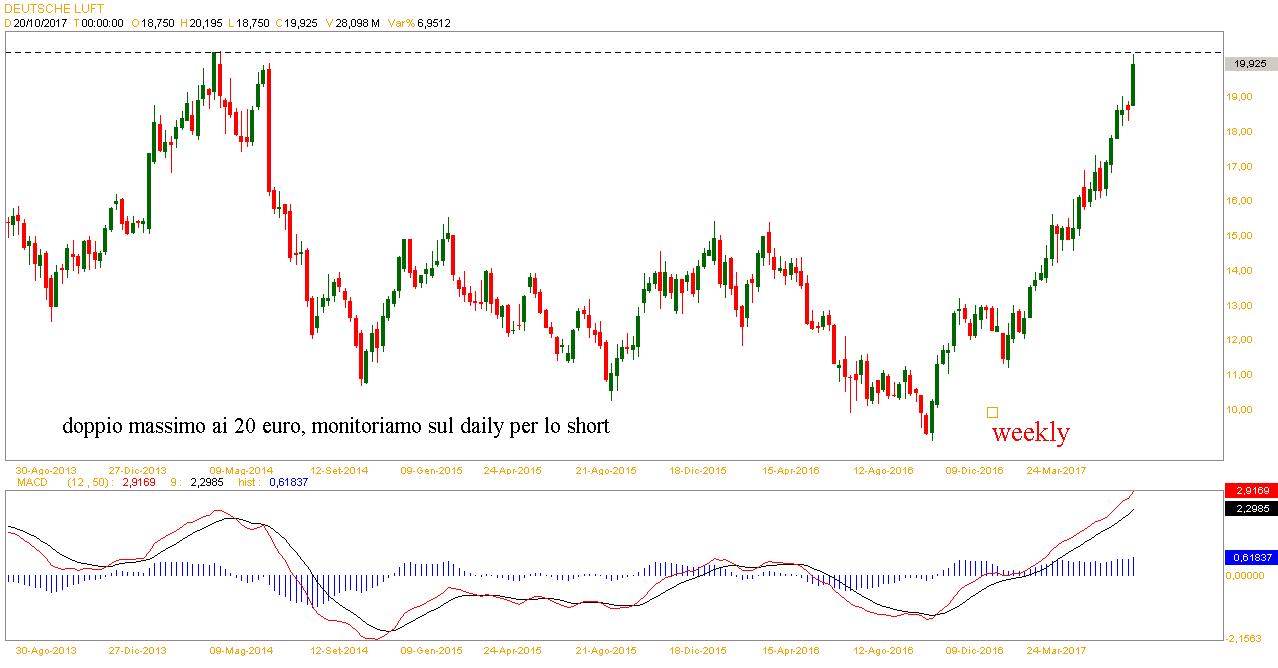
Task: Select the black 2,2985 signal value tag
Action: pos(1250,509)
